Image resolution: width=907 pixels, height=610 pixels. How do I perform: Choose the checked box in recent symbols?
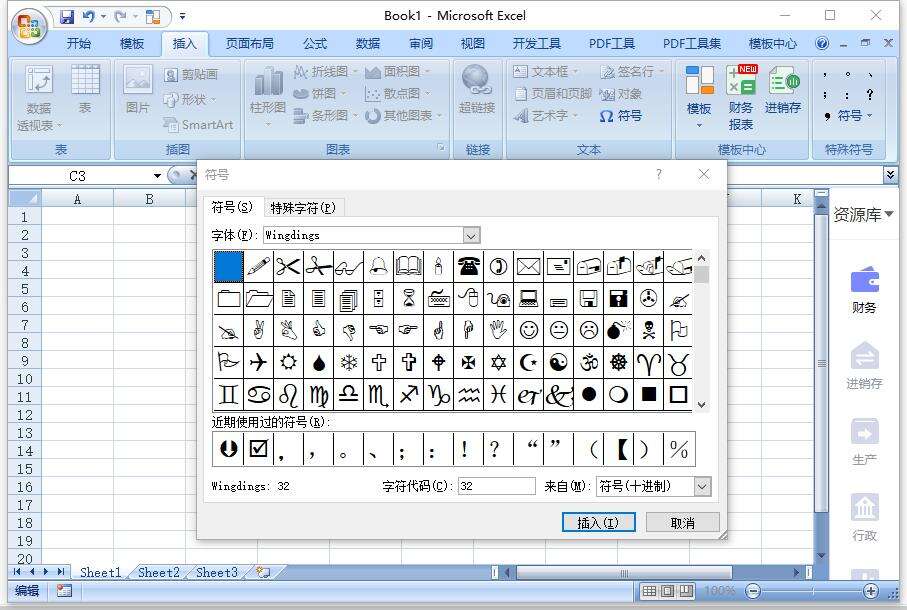pyautogui.click(x=258, y=449)
